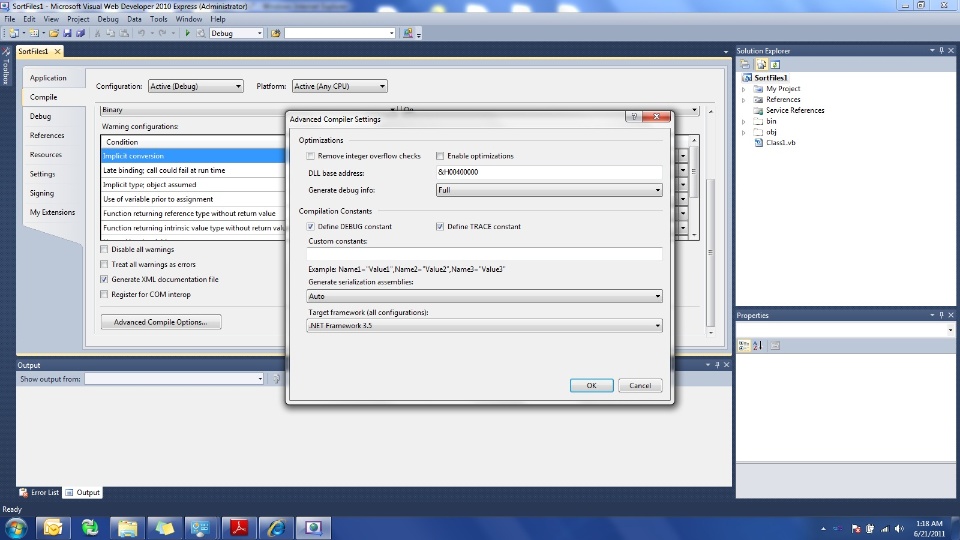Switch to the Error List tab

click(39, 492)
